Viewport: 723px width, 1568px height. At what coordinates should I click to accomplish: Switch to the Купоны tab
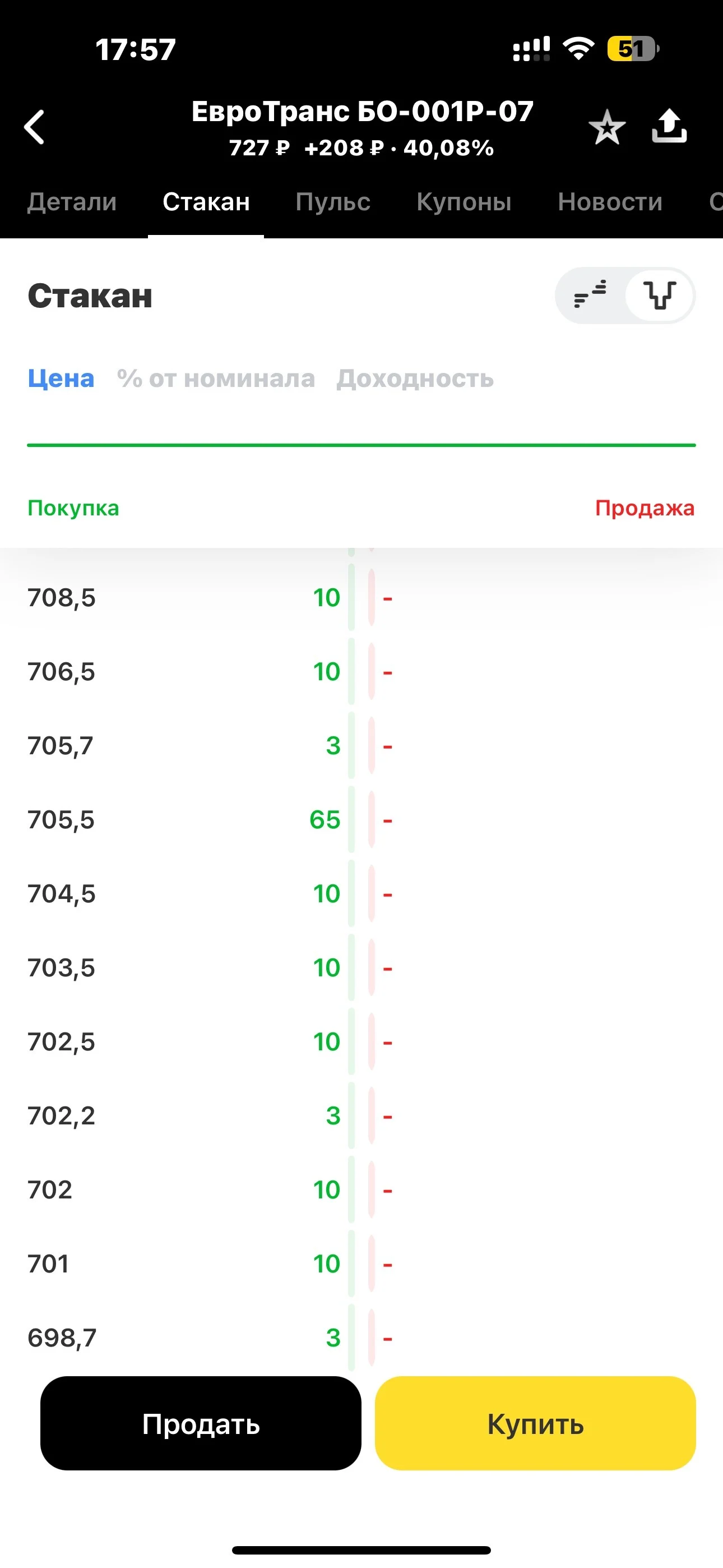[x=464, y=202]
